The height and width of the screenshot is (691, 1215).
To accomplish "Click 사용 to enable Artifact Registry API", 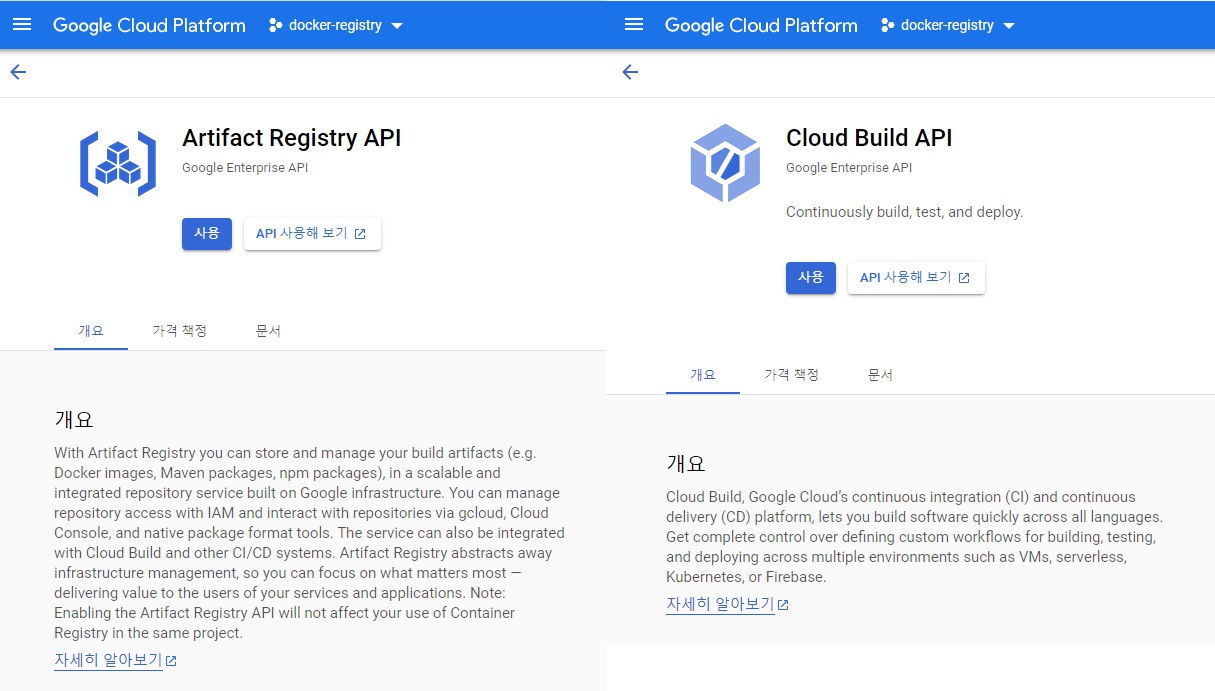I will pyautogui.click(x=206, y=233).
